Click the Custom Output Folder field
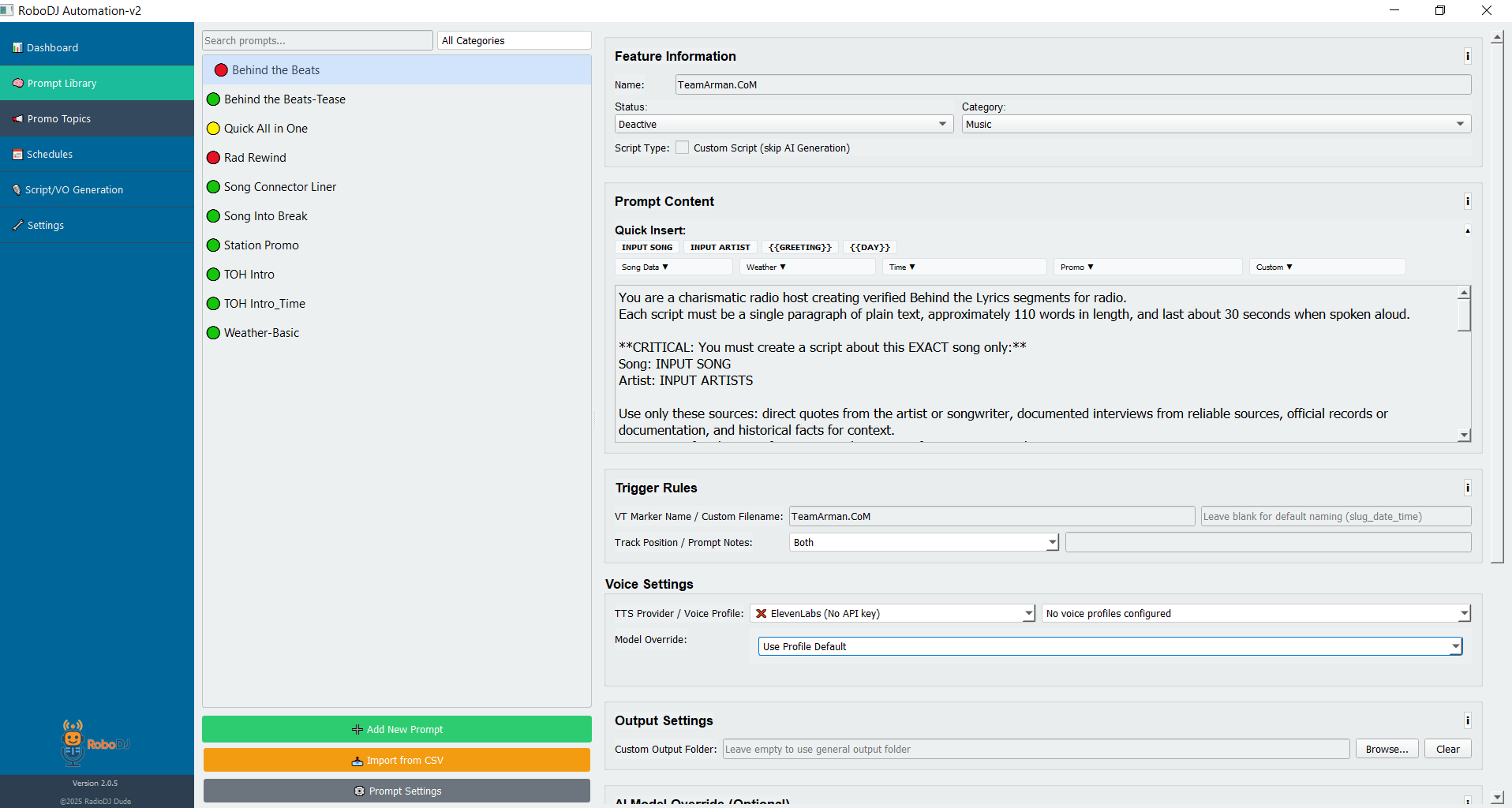The width and height of the screenshot is (1512, 808). [1036, 749]
